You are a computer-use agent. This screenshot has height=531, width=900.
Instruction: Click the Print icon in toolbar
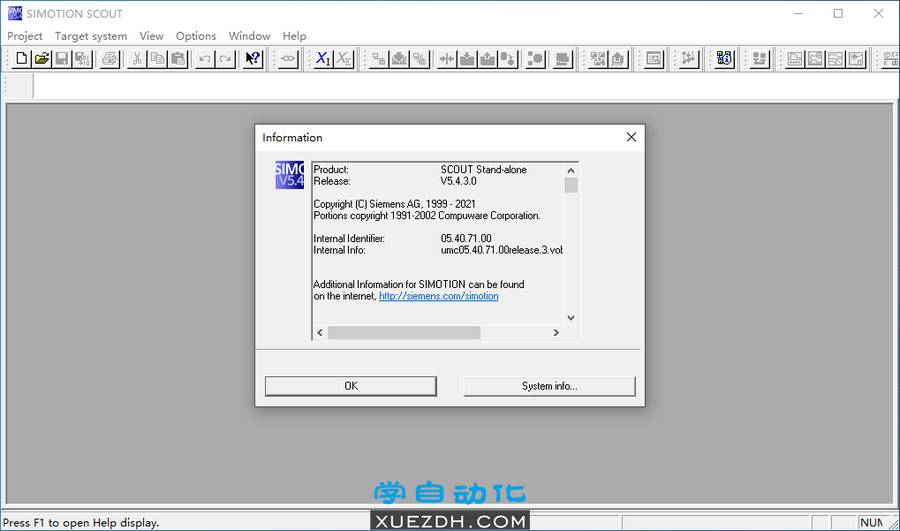[110, 59]
